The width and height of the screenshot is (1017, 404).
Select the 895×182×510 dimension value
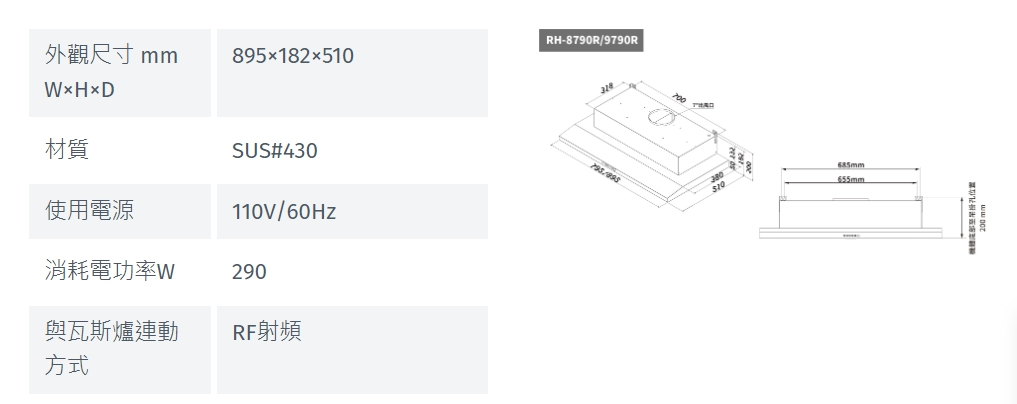coord(293,56)
